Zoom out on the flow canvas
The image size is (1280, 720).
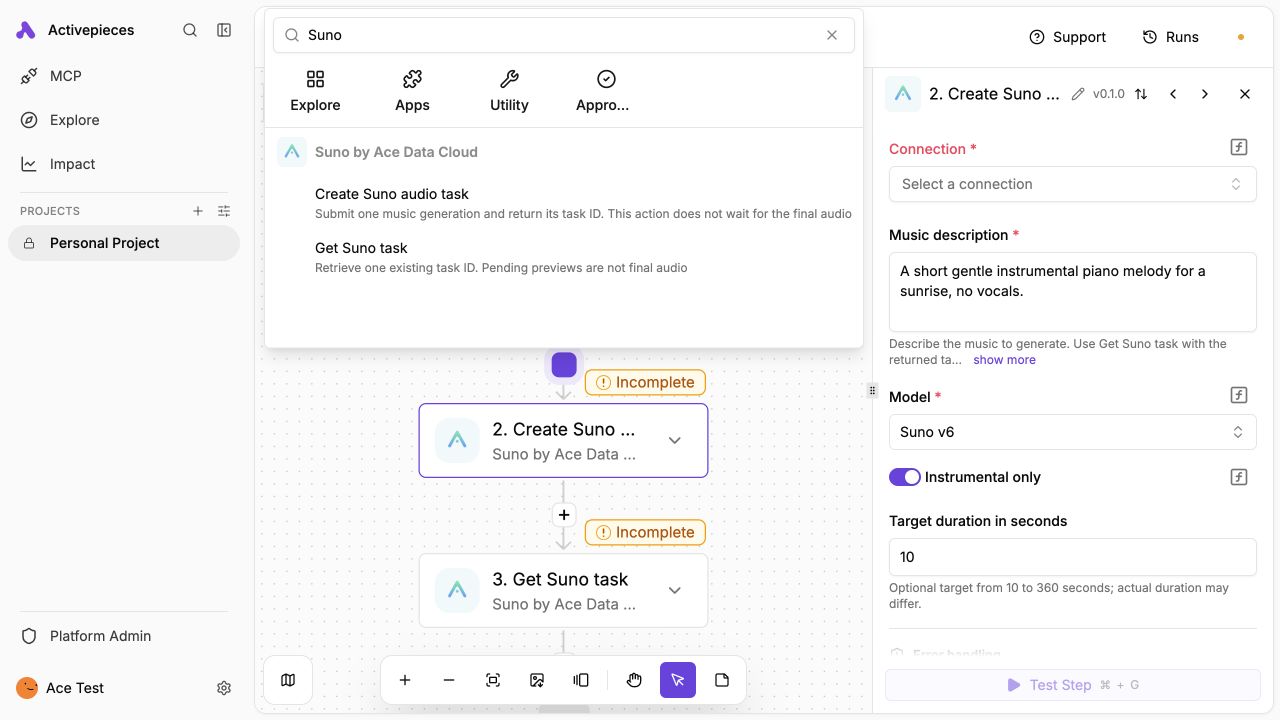click(449, 680)
